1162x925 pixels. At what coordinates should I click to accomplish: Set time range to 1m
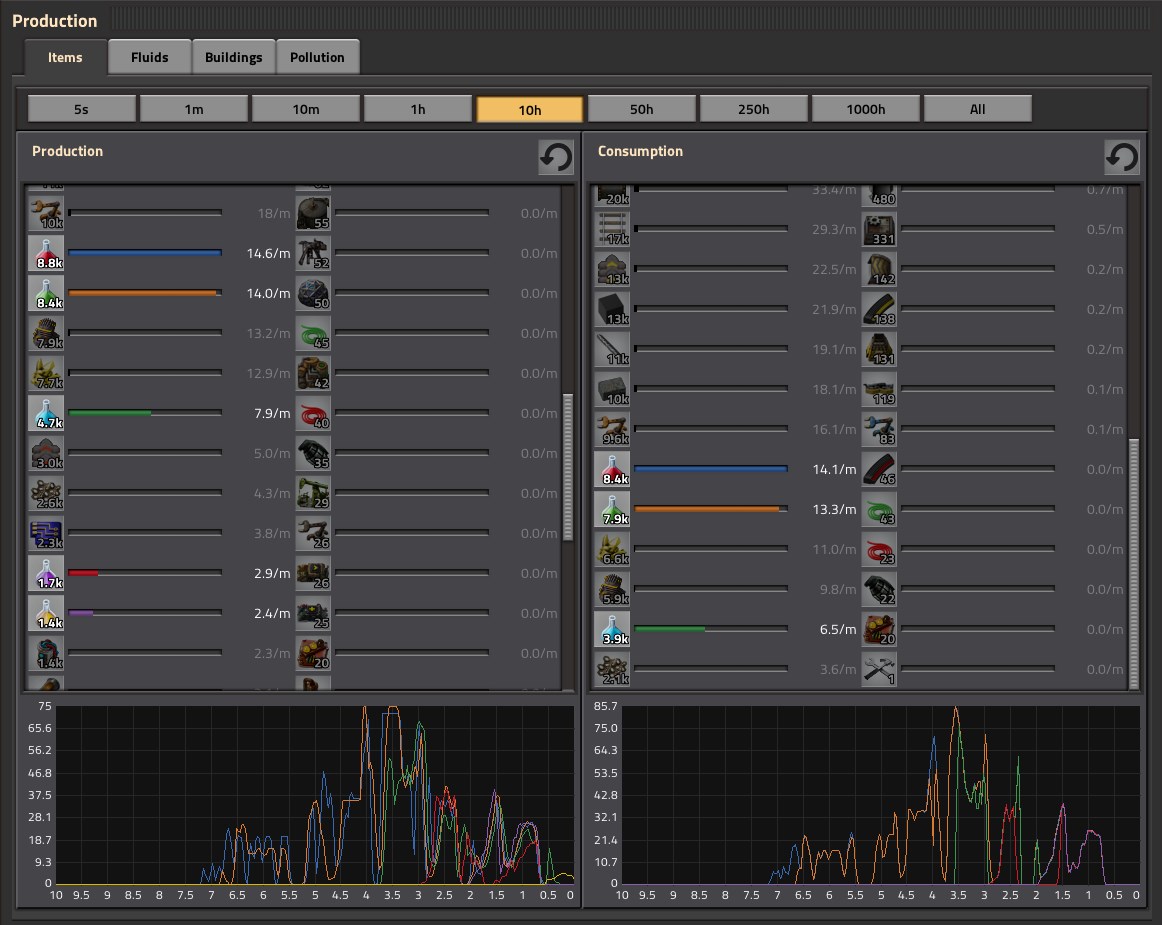coord(193,109)
